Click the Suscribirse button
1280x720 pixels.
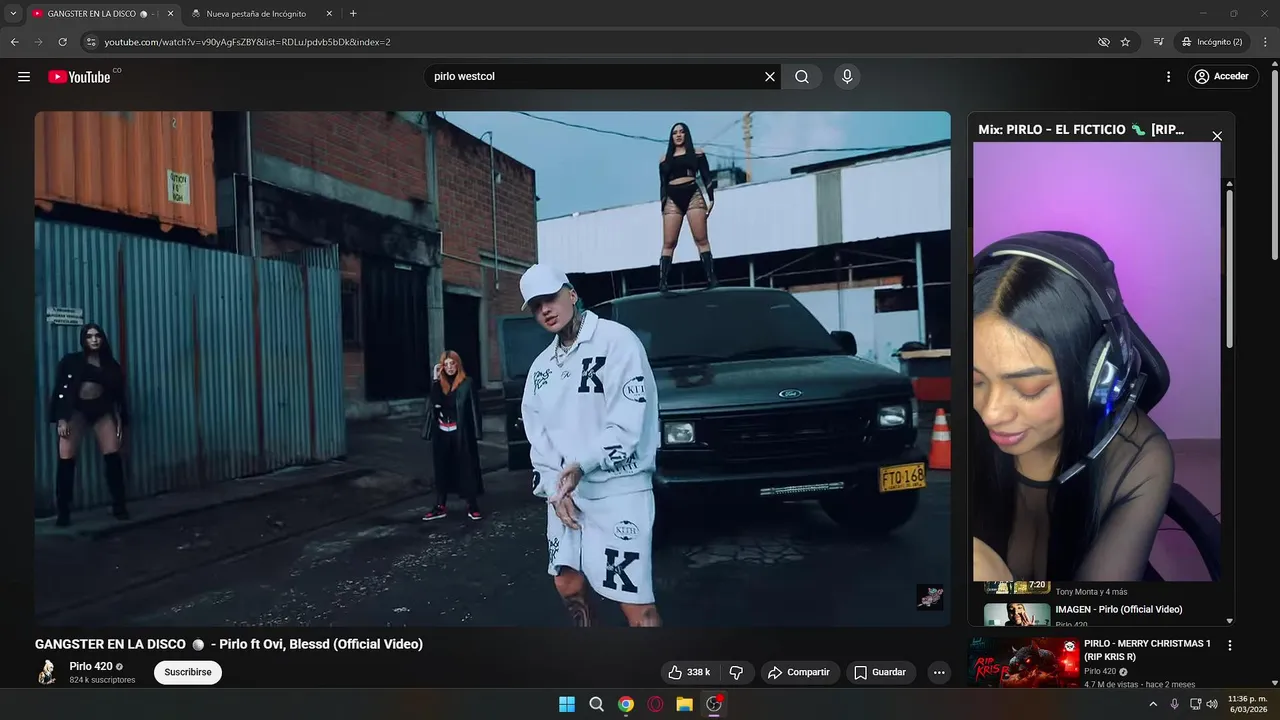coord(188,672)
